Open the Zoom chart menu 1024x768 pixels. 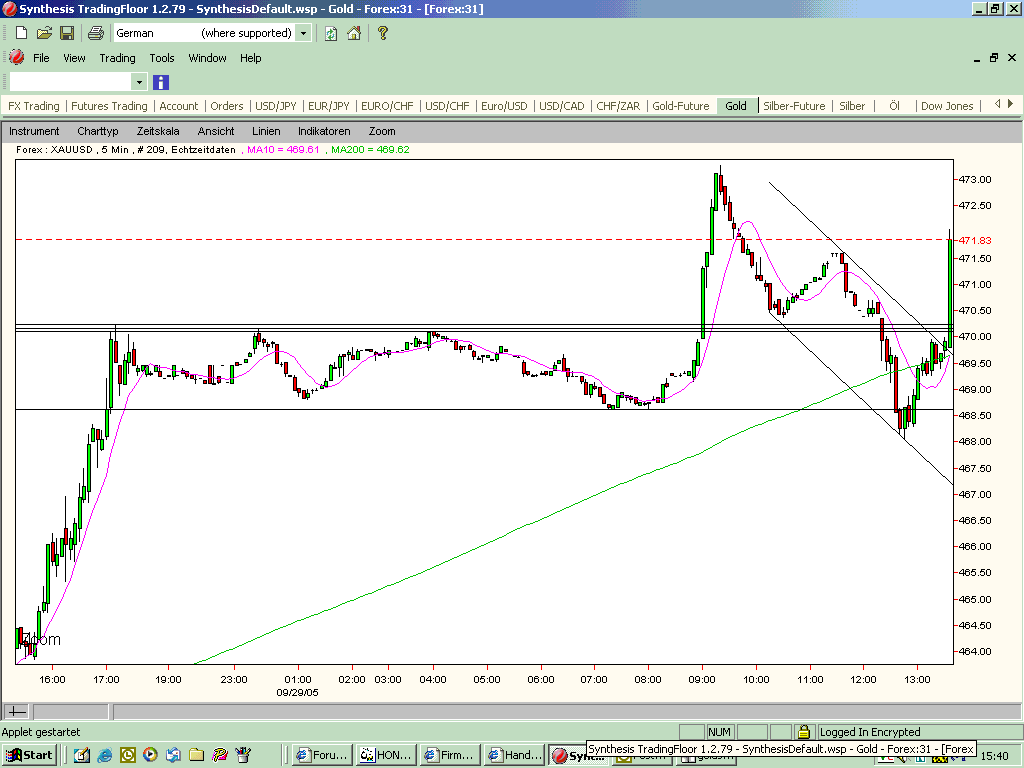382,131
